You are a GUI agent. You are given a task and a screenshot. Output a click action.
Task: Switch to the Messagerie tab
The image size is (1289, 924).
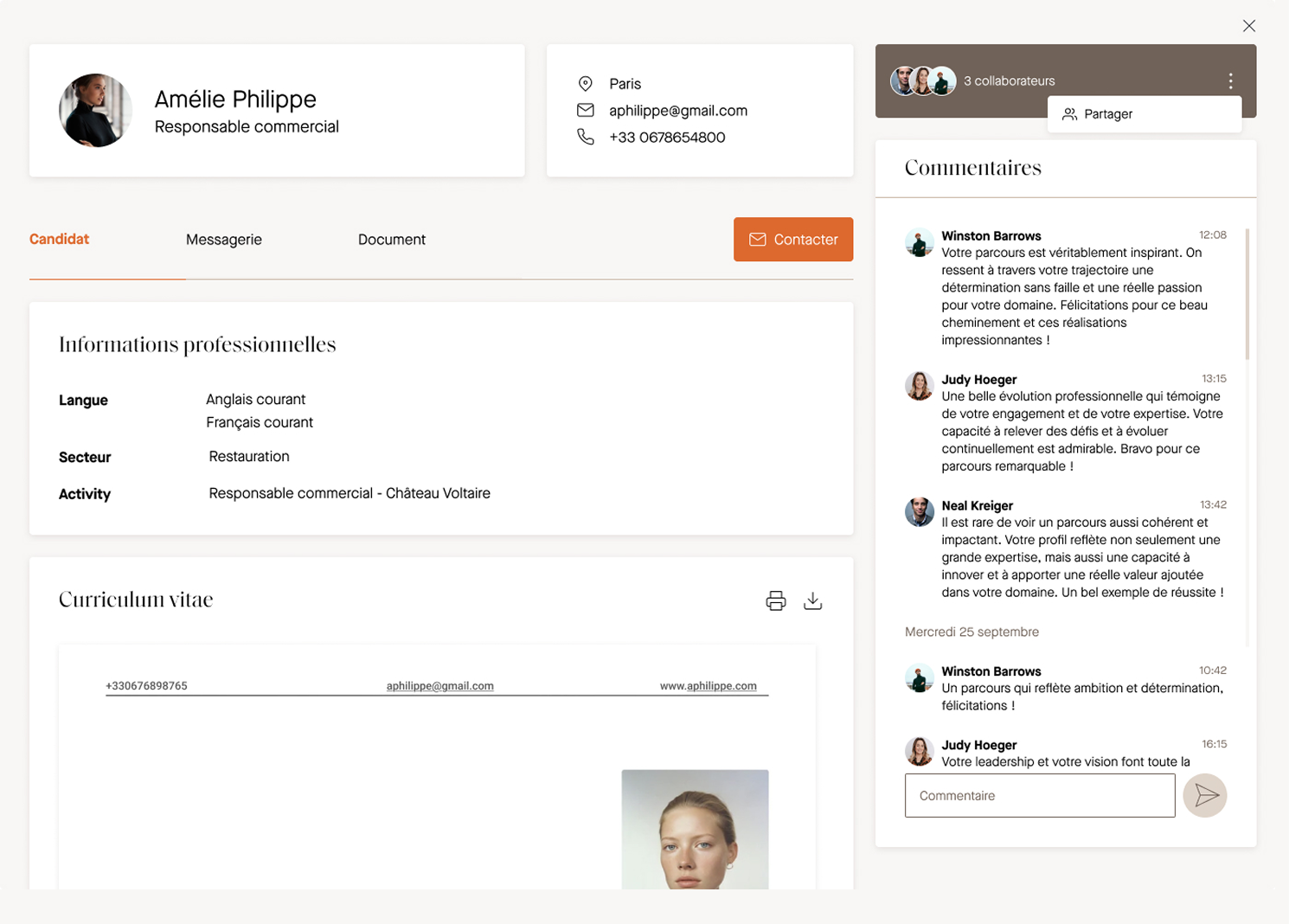tap(223, 240)
